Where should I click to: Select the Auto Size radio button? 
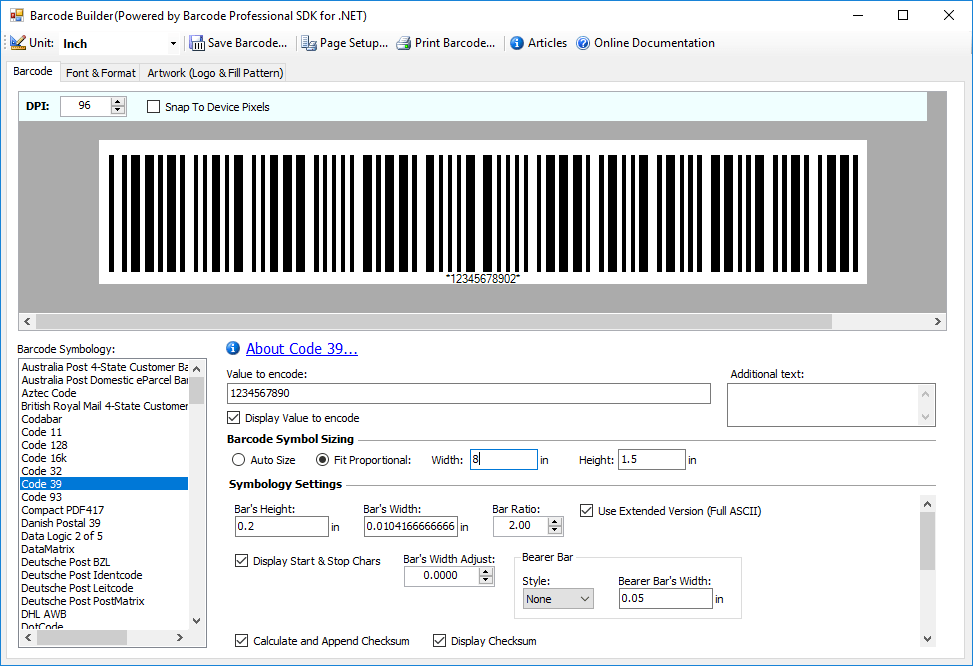[x=239, y=459]
